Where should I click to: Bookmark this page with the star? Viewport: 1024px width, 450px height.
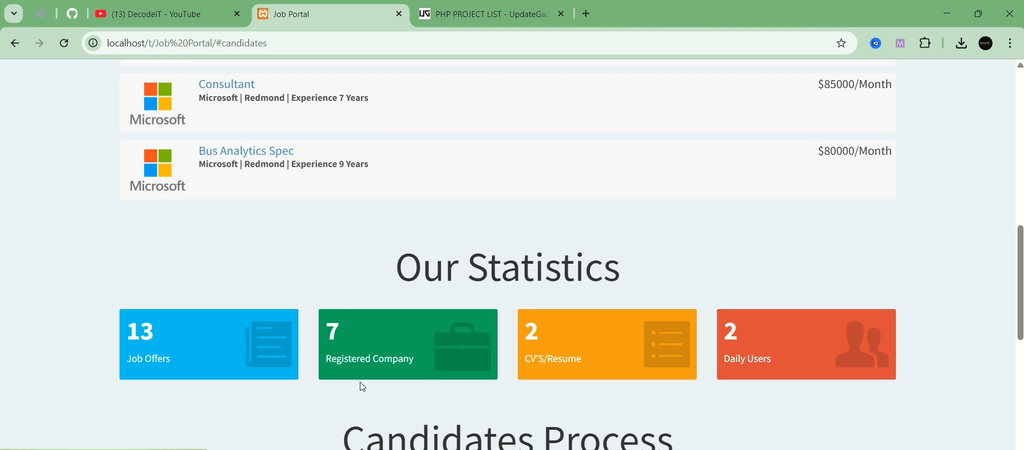pyautogui.click(x=841, y=43)
